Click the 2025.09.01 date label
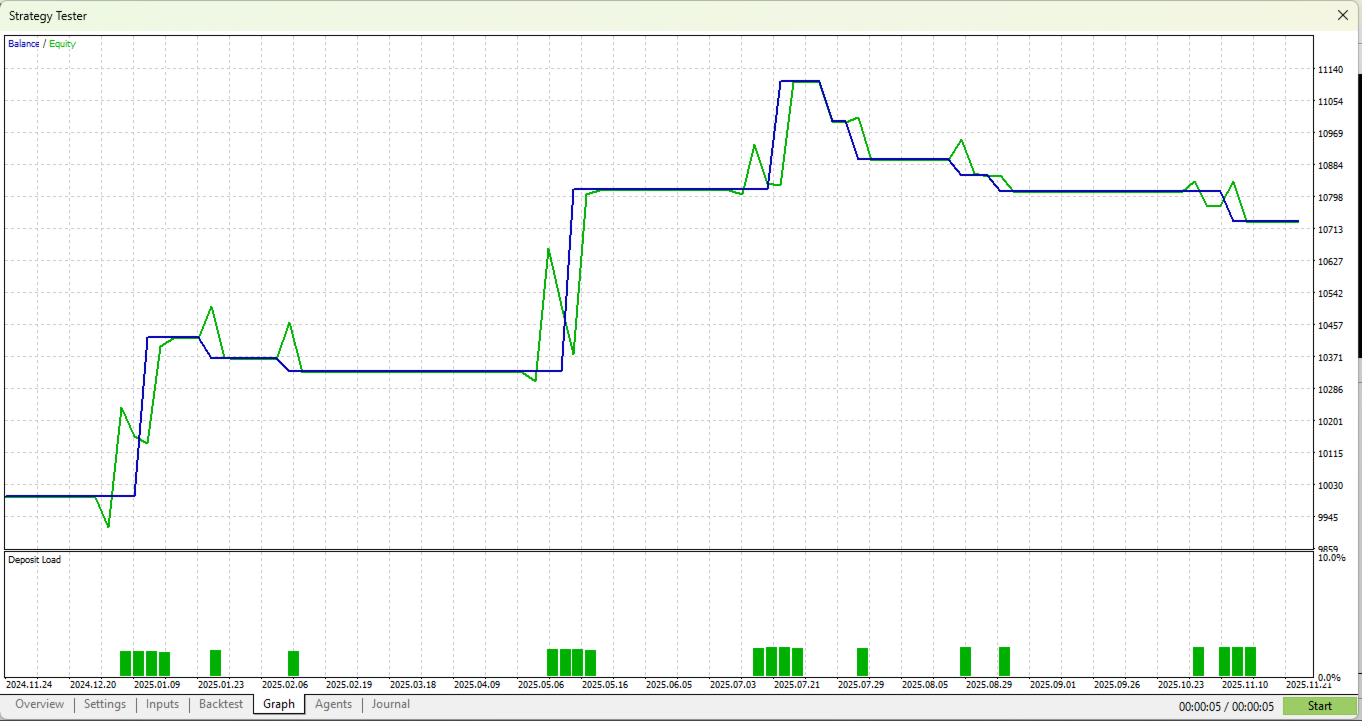This screenshot has height=721, width=1362. click(x=1053, y=685)
